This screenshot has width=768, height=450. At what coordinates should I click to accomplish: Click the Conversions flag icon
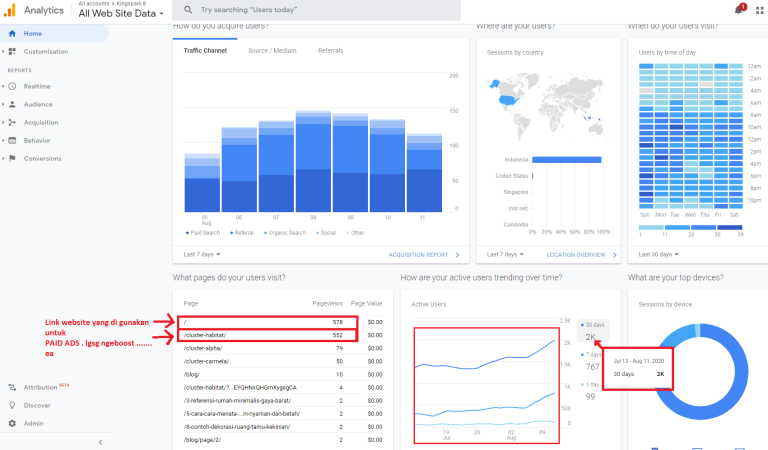point(12,158)
